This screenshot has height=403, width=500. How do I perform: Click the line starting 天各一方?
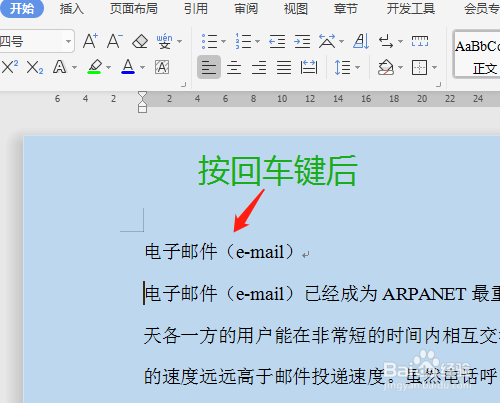[322, 335]
